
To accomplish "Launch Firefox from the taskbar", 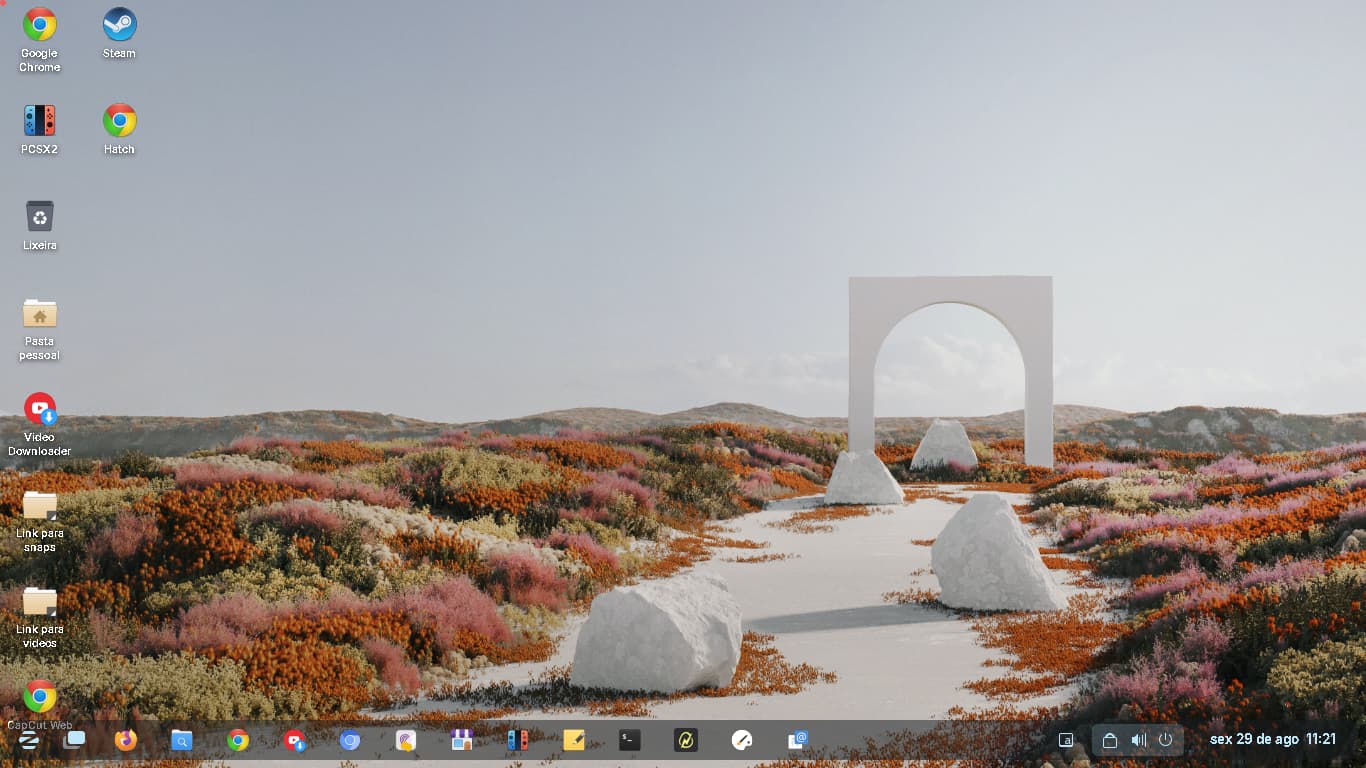I will point(125,740).
